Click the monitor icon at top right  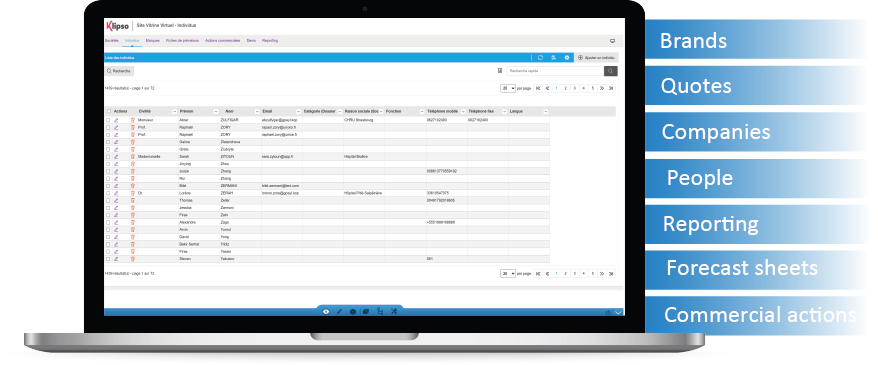[x=612, y=41]
